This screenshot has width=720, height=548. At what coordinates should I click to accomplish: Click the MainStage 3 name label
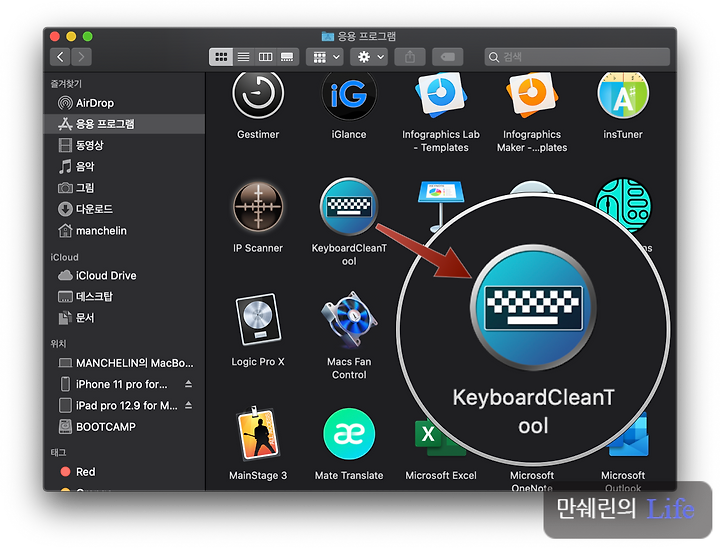tap(258, 475)
